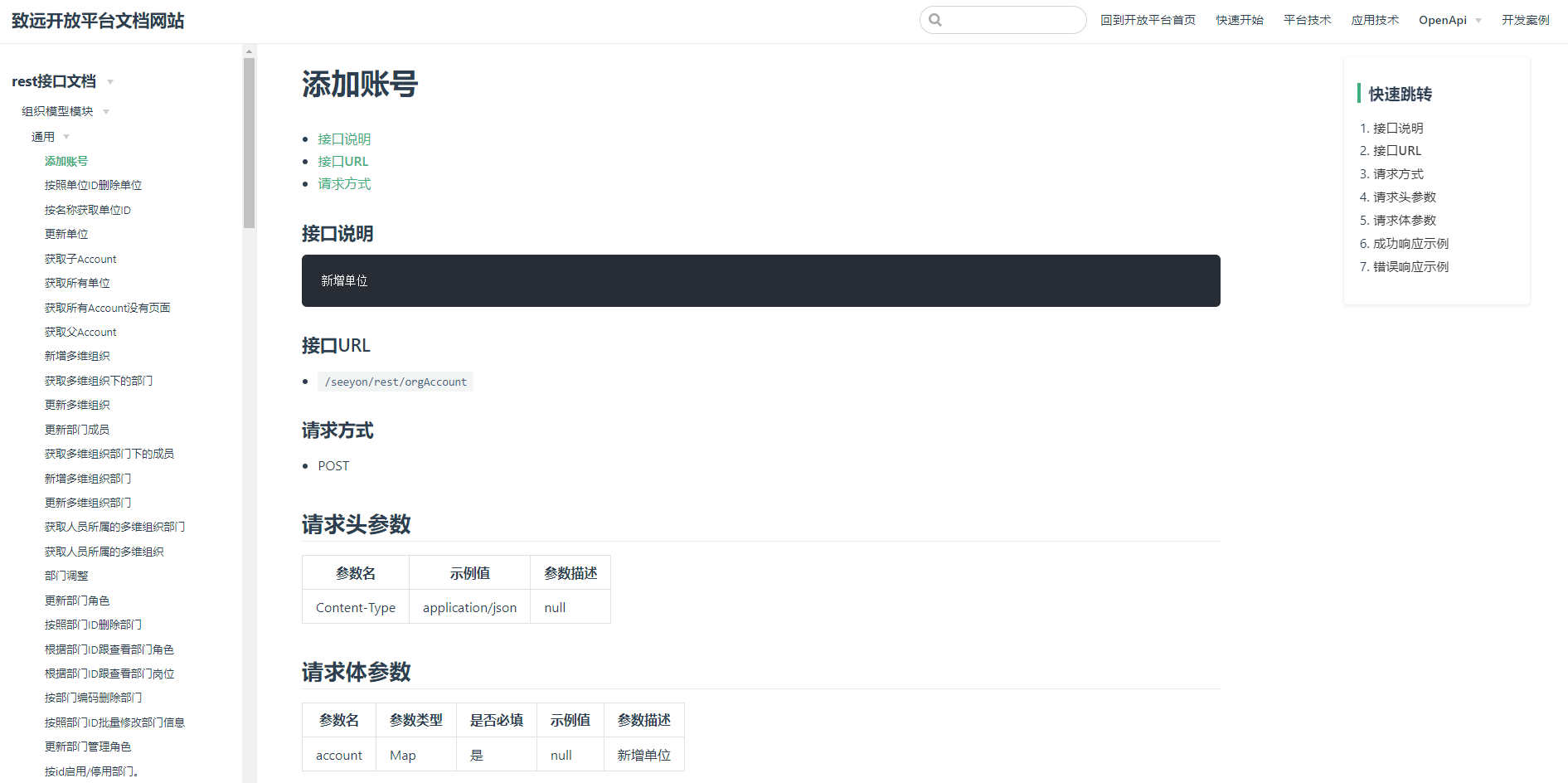Screen dimensions: 1568x783
Task: Select 获取所有单位 sidebar entry
Action: tap(77, 284)
